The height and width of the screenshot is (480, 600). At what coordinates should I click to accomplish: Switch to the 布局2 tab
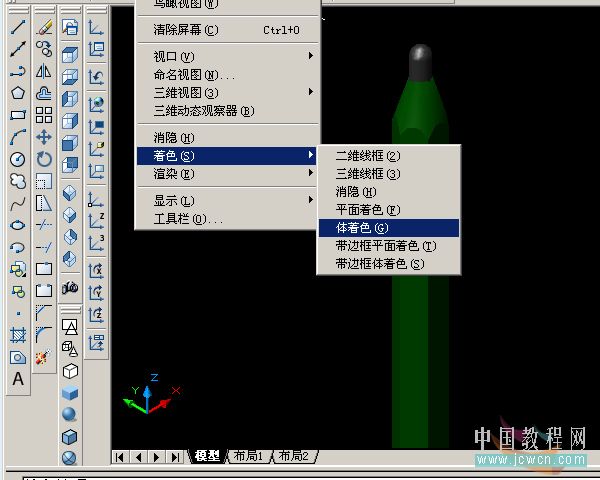(x=293, y=456)
